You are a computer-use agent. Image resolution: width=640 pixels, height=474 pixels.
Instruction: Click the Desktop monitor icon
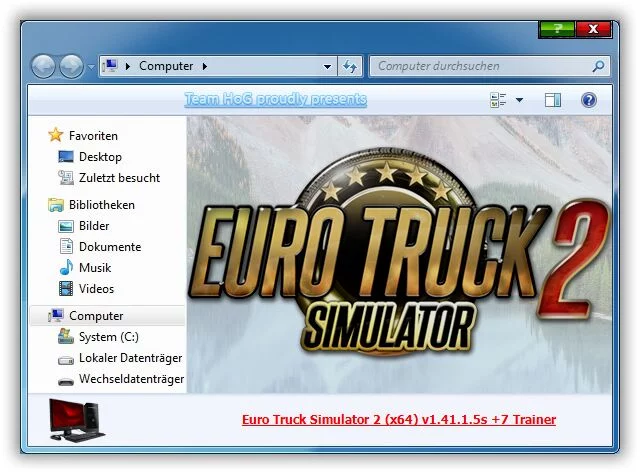[x=66, y=156]
